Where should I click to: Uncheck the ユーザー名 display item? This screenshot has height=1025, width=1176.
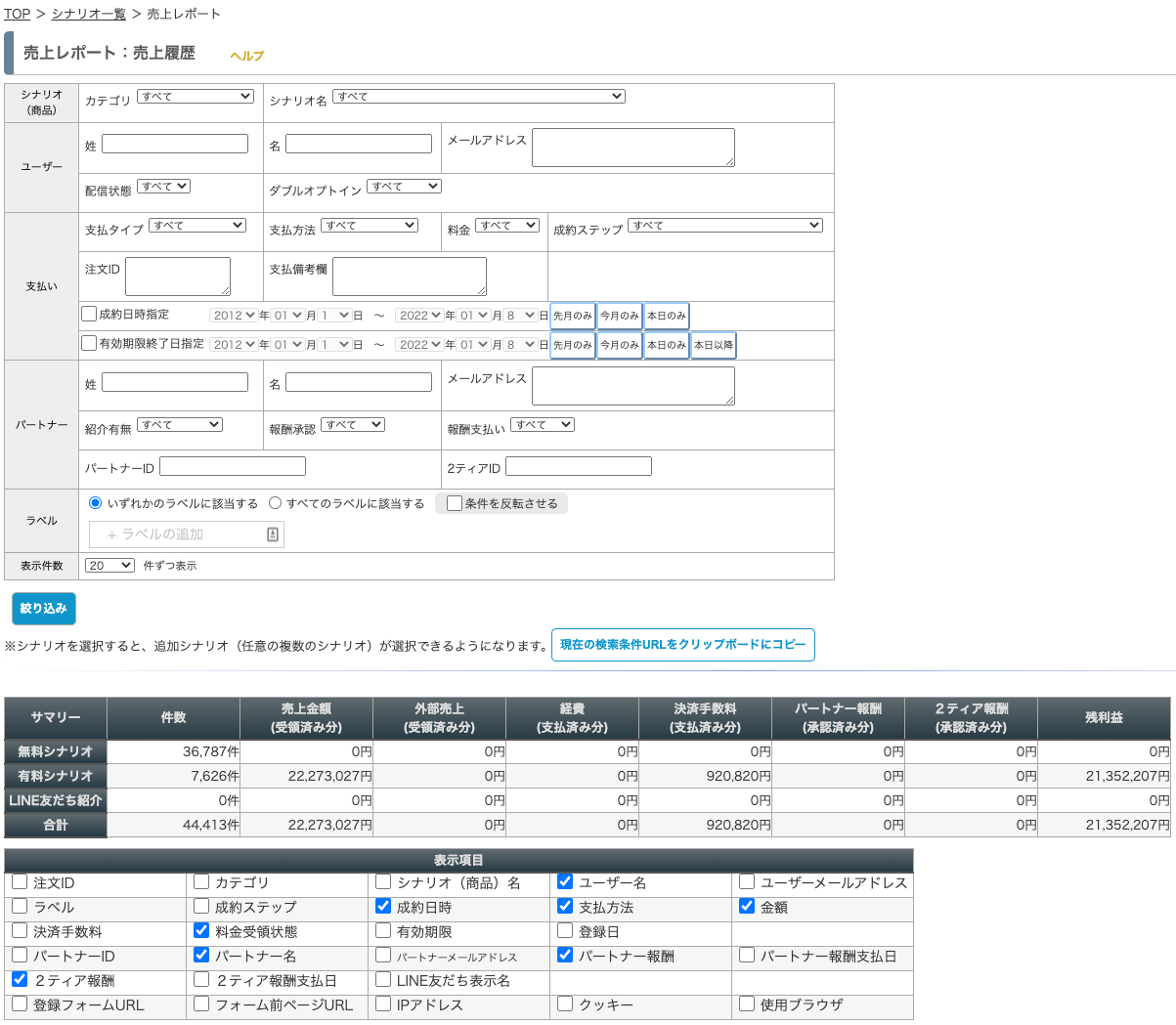point(565,881)
